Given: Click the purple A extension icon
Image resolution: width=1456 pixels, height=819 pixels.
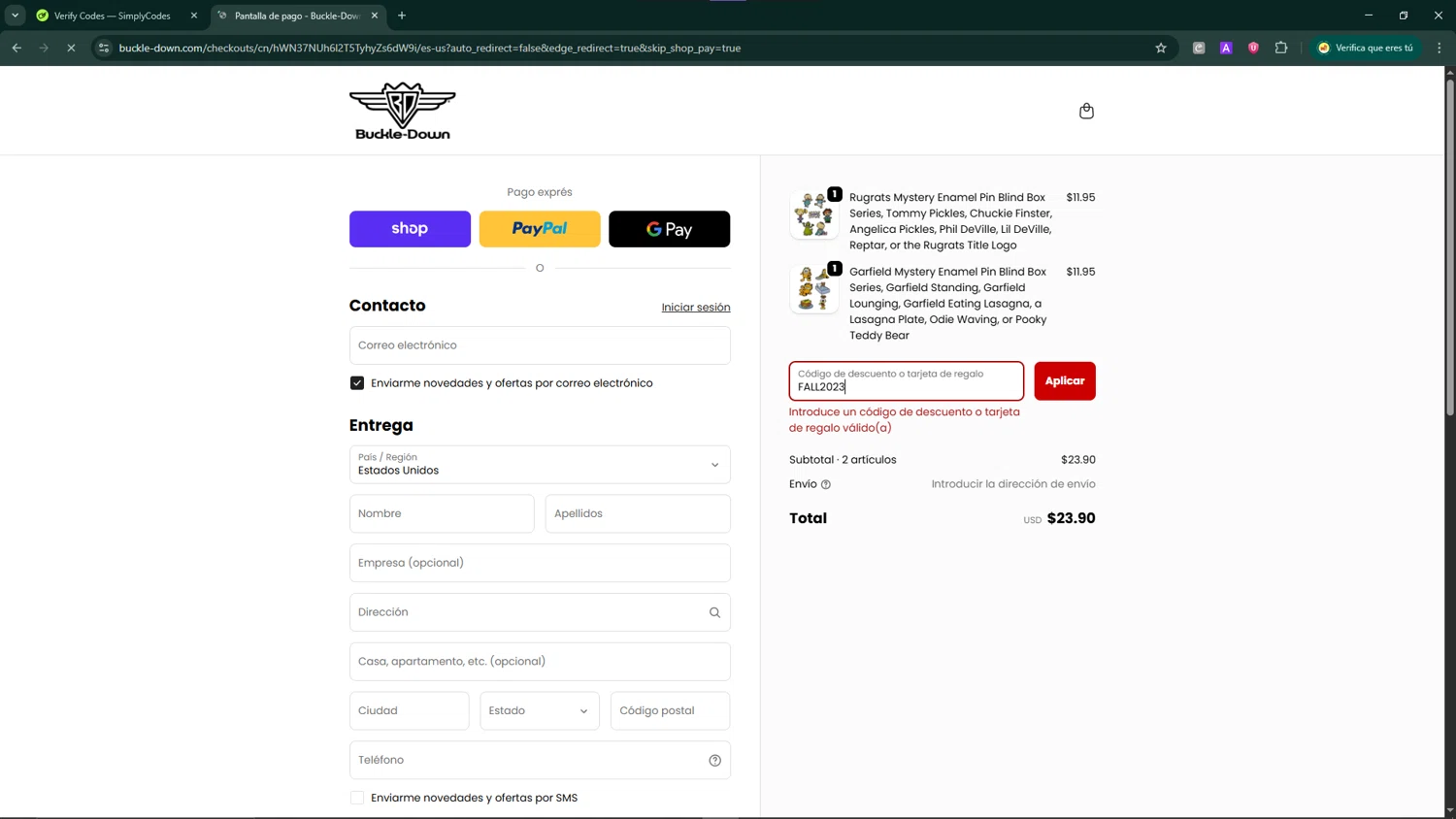Looking at the screenshot, I should point(1226,48).
